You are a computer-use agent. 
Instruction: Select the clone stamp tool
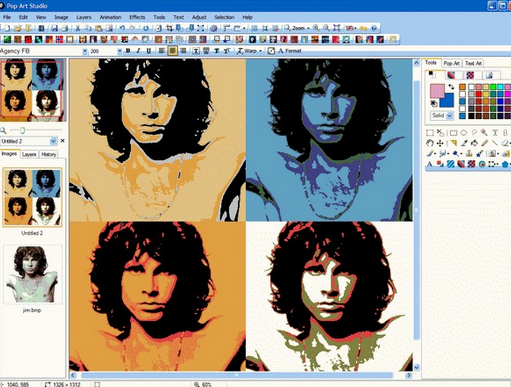(469, 154)
